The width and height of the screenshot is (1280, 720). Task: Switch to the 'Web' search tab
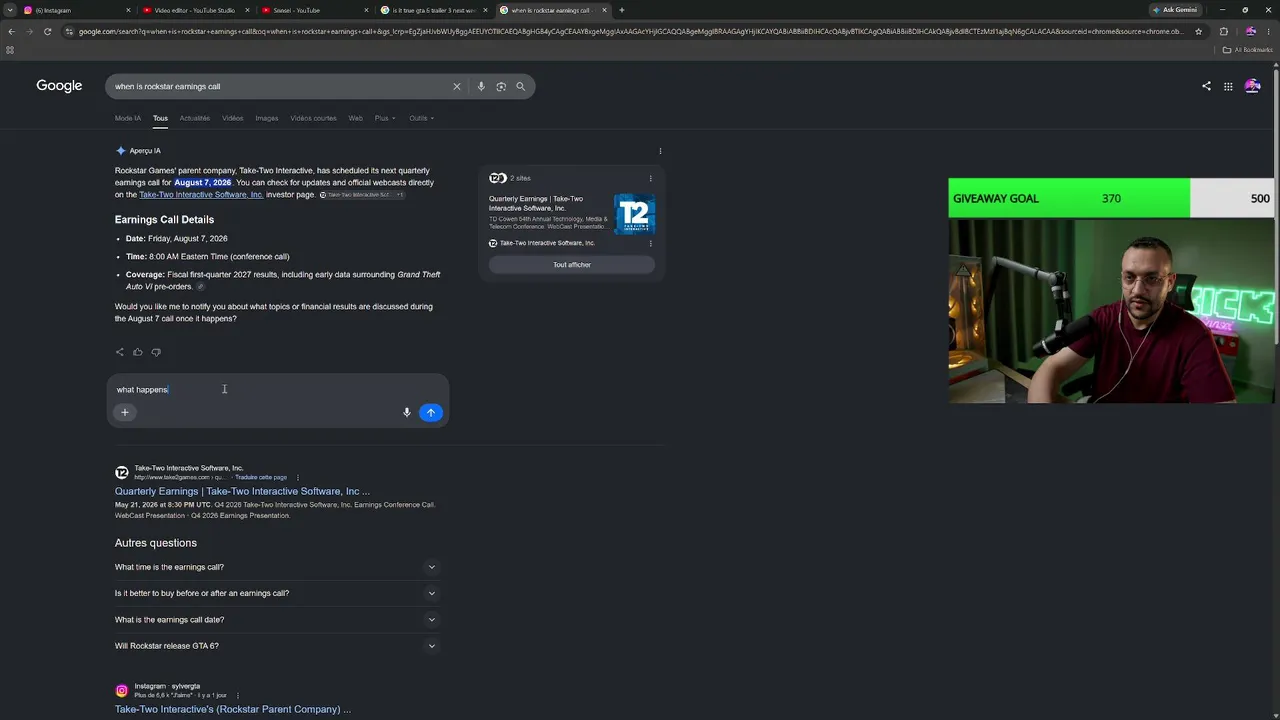[355, 118]
